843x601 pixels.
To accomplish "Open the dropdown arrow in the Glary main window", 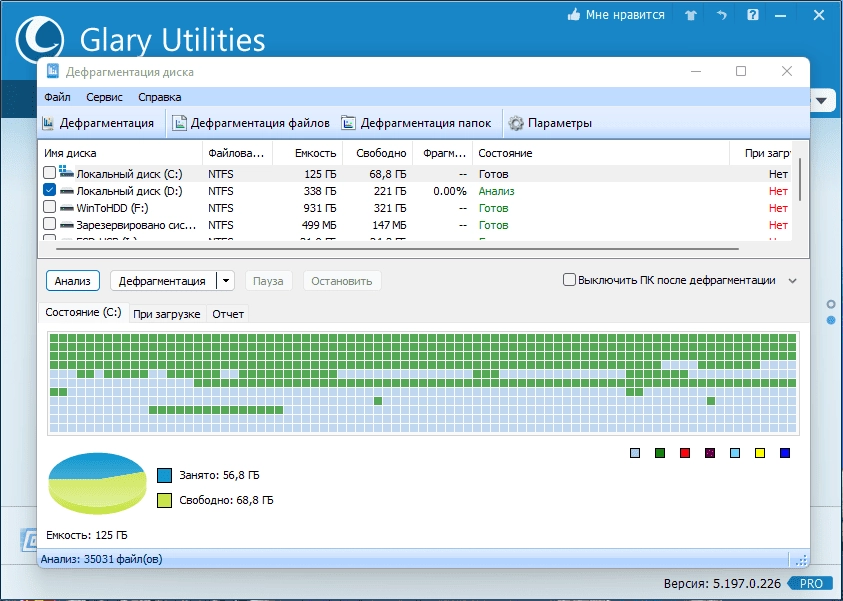I will point(821,101).
